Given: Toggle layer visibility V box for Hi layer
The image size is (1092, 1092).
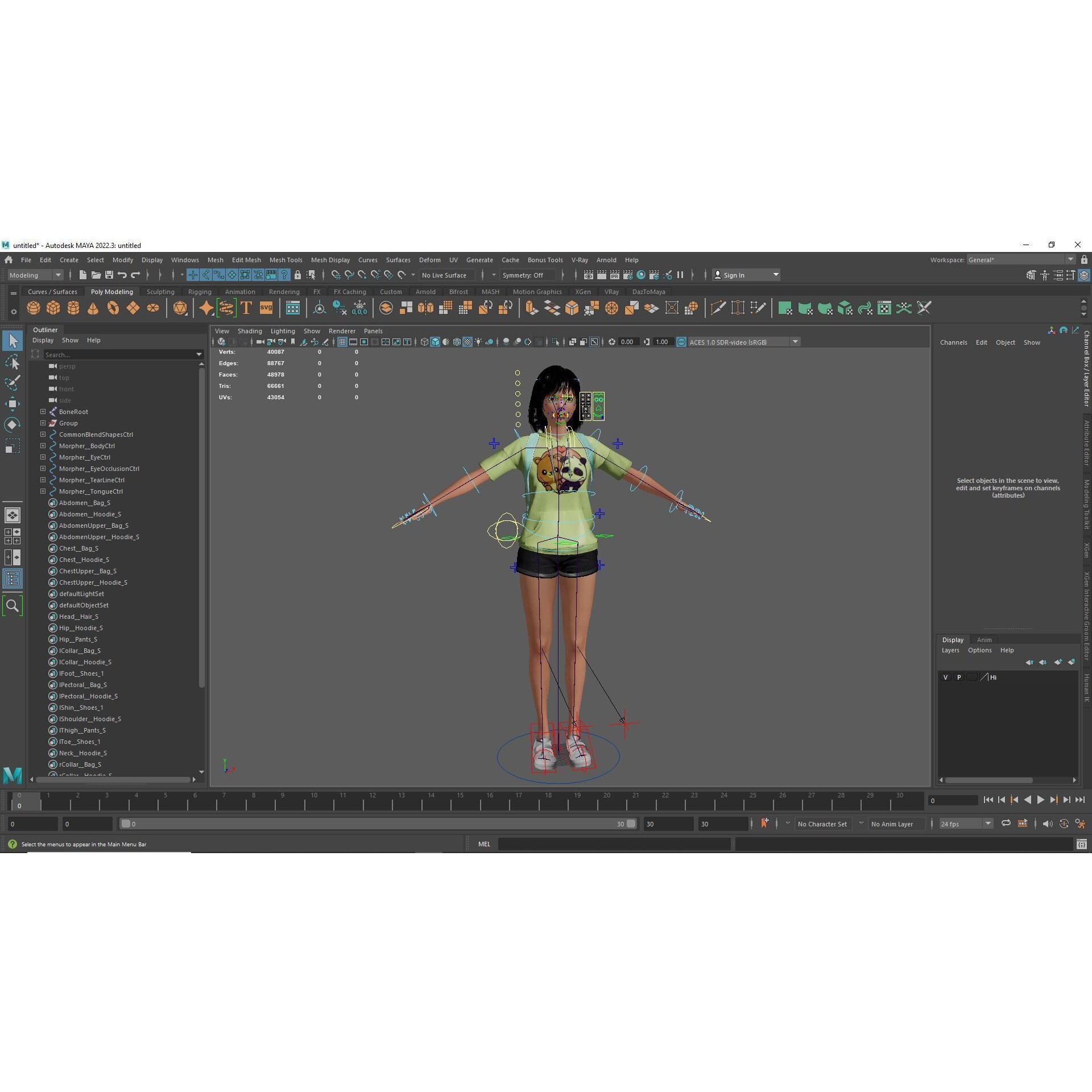Looking at the screenshot, I should (946, 677).
